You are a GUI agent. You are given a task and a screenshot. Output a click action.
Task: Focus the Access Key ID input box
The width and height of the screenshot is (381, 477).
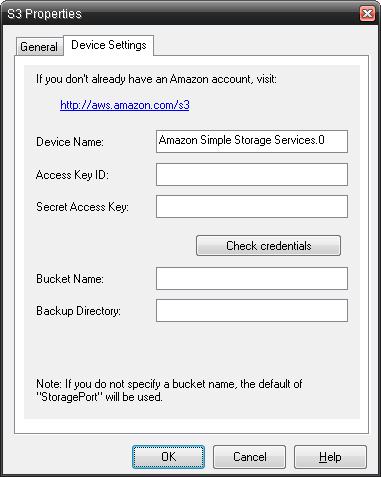pos(252,174)
